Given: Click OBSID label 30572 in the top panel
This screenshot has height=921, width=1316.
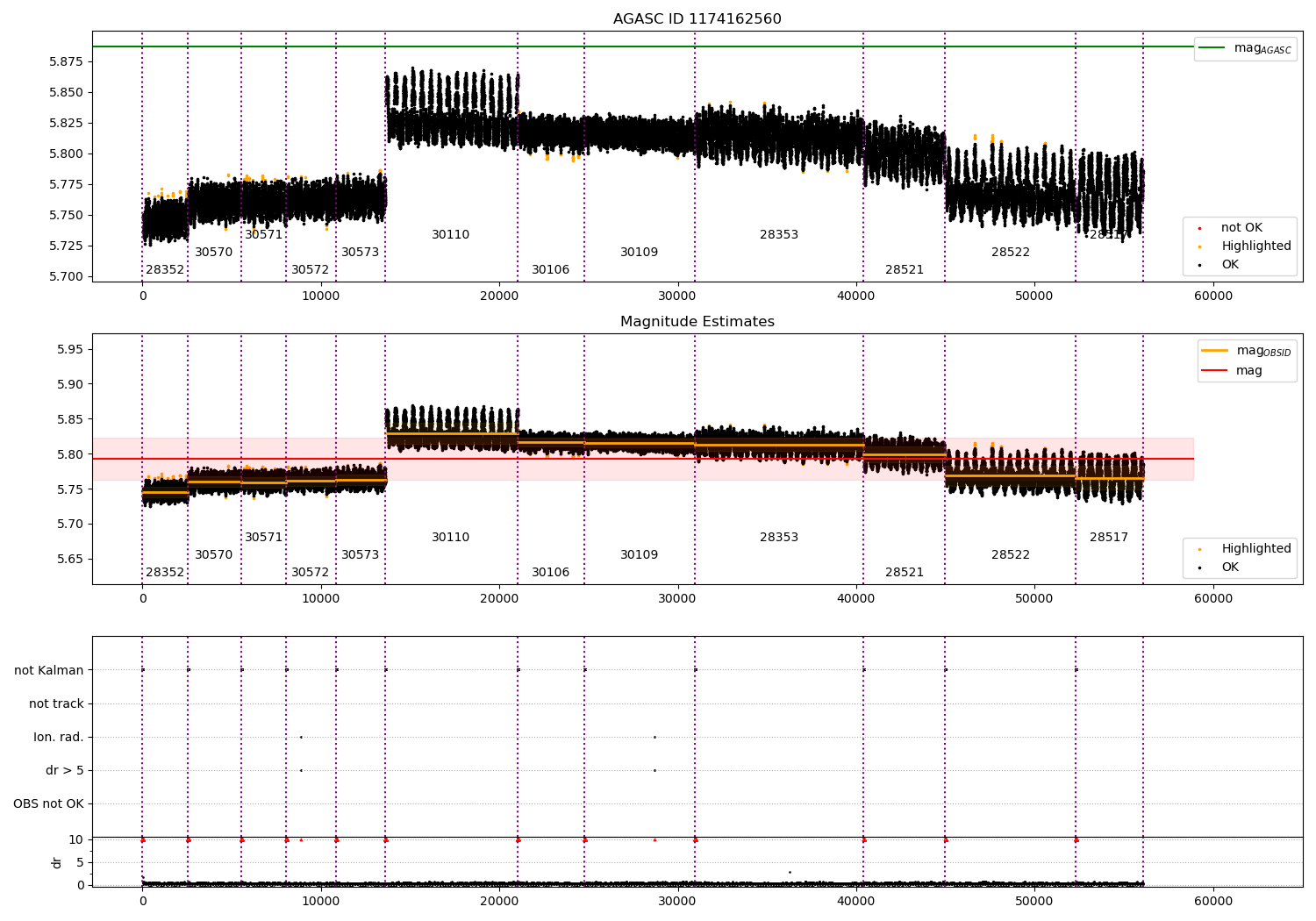Looking at the screenshot, I should coord(311,269).
